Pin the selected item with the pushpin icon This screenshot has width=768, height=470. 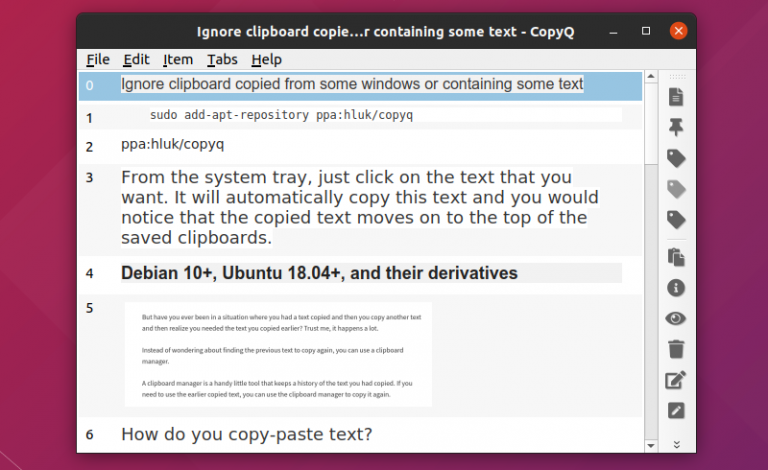[x=676, y=127]
